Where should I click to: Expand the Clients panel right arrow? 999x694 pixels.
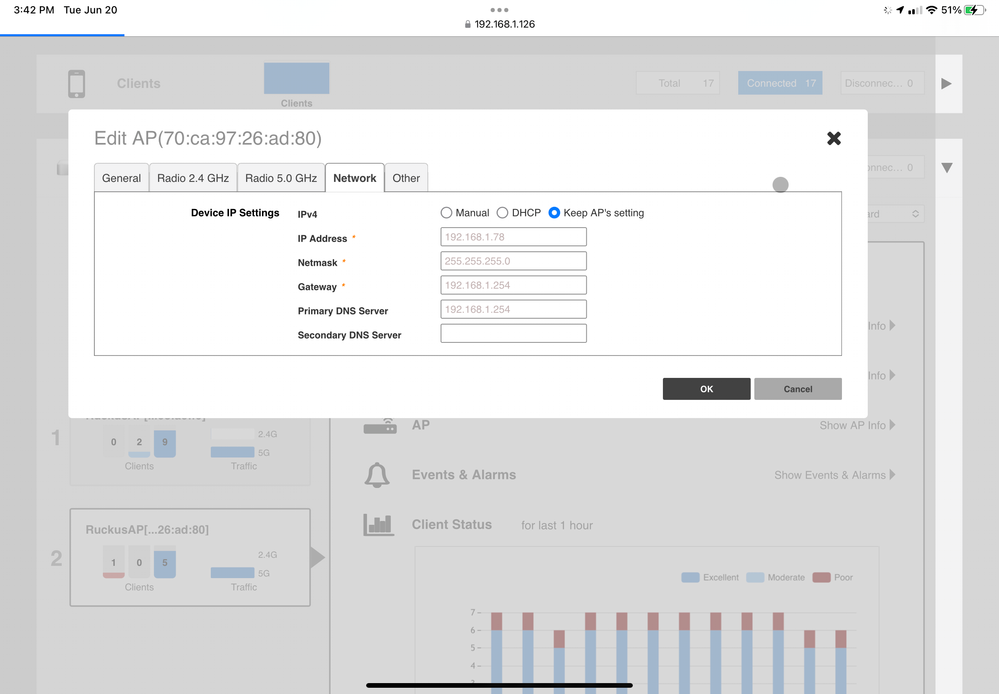click(x=946, y=84)
